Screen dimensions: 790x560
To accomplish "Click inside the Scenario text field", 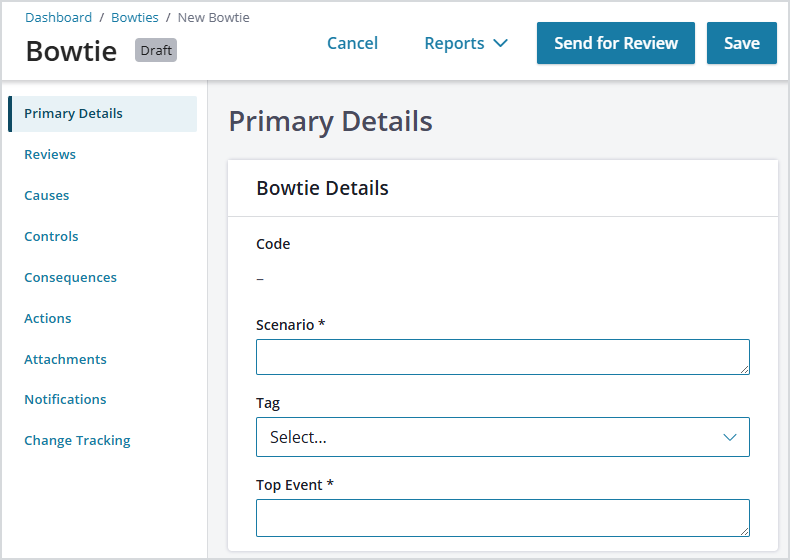I will point(502,357).
